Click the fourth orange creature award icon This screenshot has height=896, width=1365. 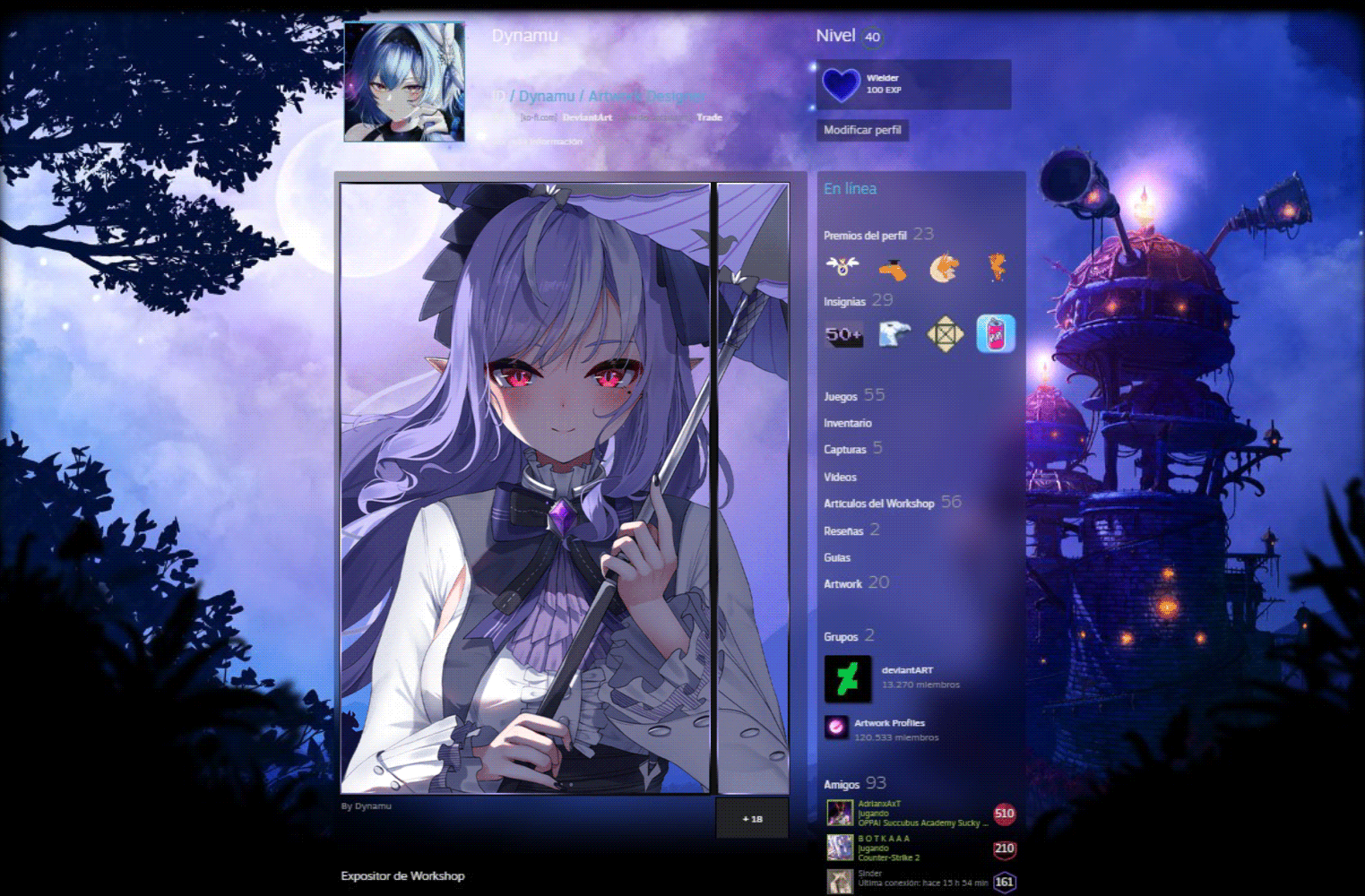pyautogui.click(x=996, y=266)
